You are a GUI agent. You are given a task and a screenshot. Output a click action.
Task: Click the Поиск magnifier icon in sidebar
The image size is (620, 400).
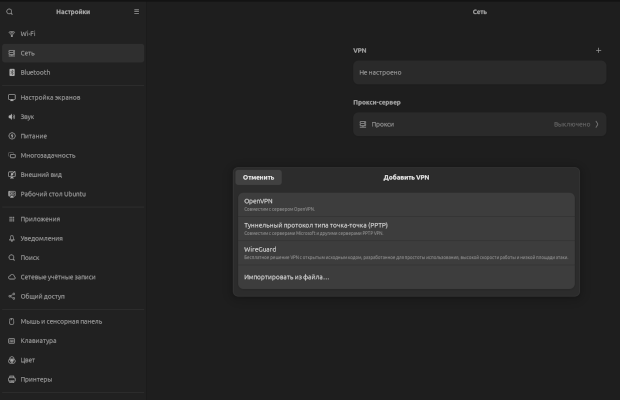pyautogui.click(x=12, y=258)
